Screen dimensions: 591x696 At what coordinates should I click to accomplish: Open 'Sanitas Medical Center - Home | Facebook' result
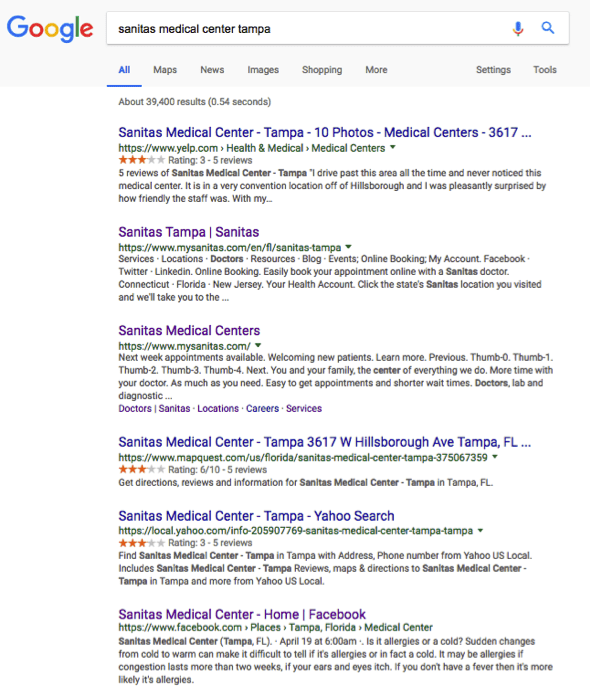[242, 614]
